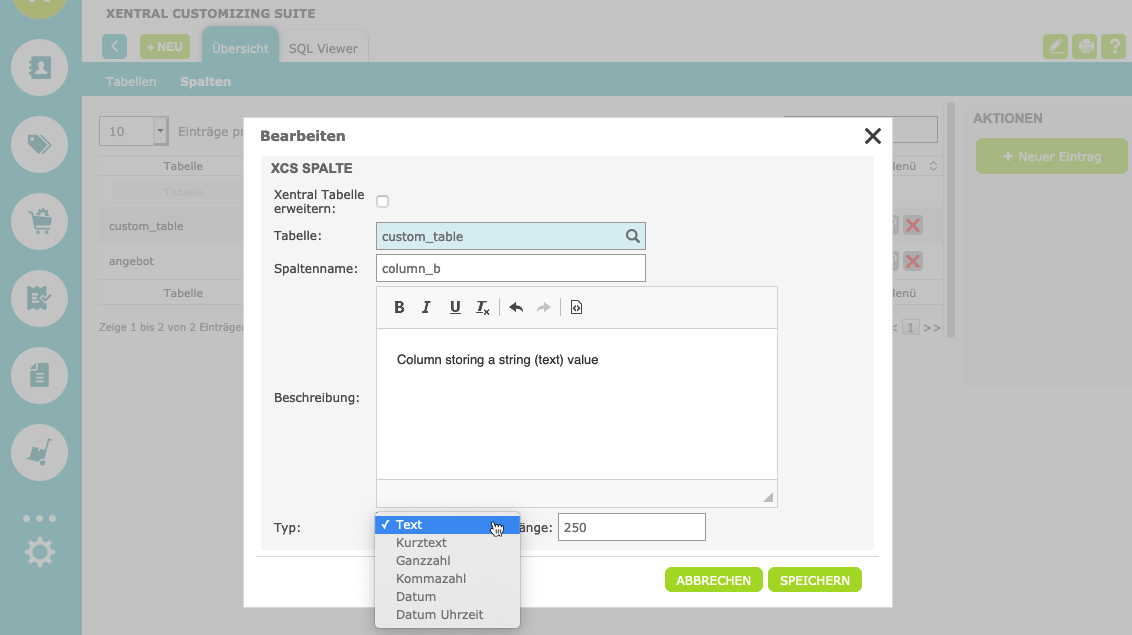Viewport: 1132px width, 635px height.
Task: Open source code view in editor
Action: 576,307
